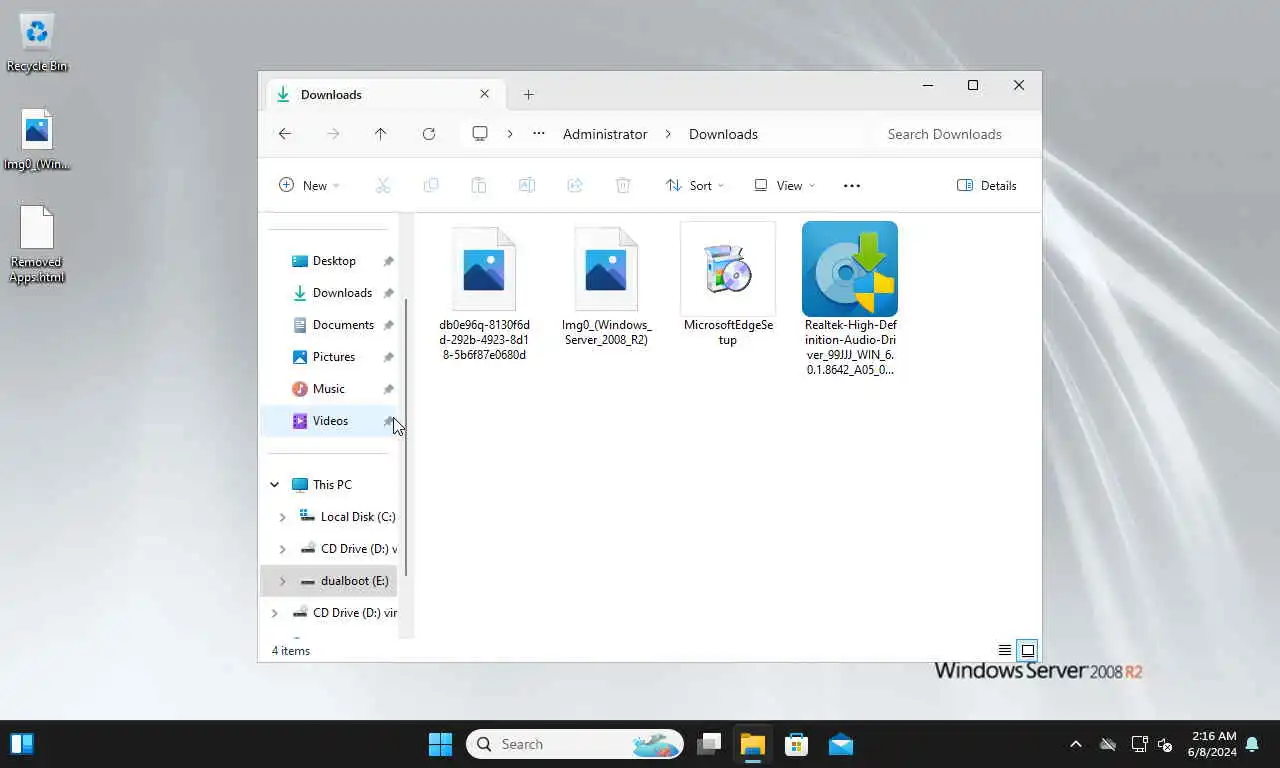Open Music in navigation pane

[329, 389]
